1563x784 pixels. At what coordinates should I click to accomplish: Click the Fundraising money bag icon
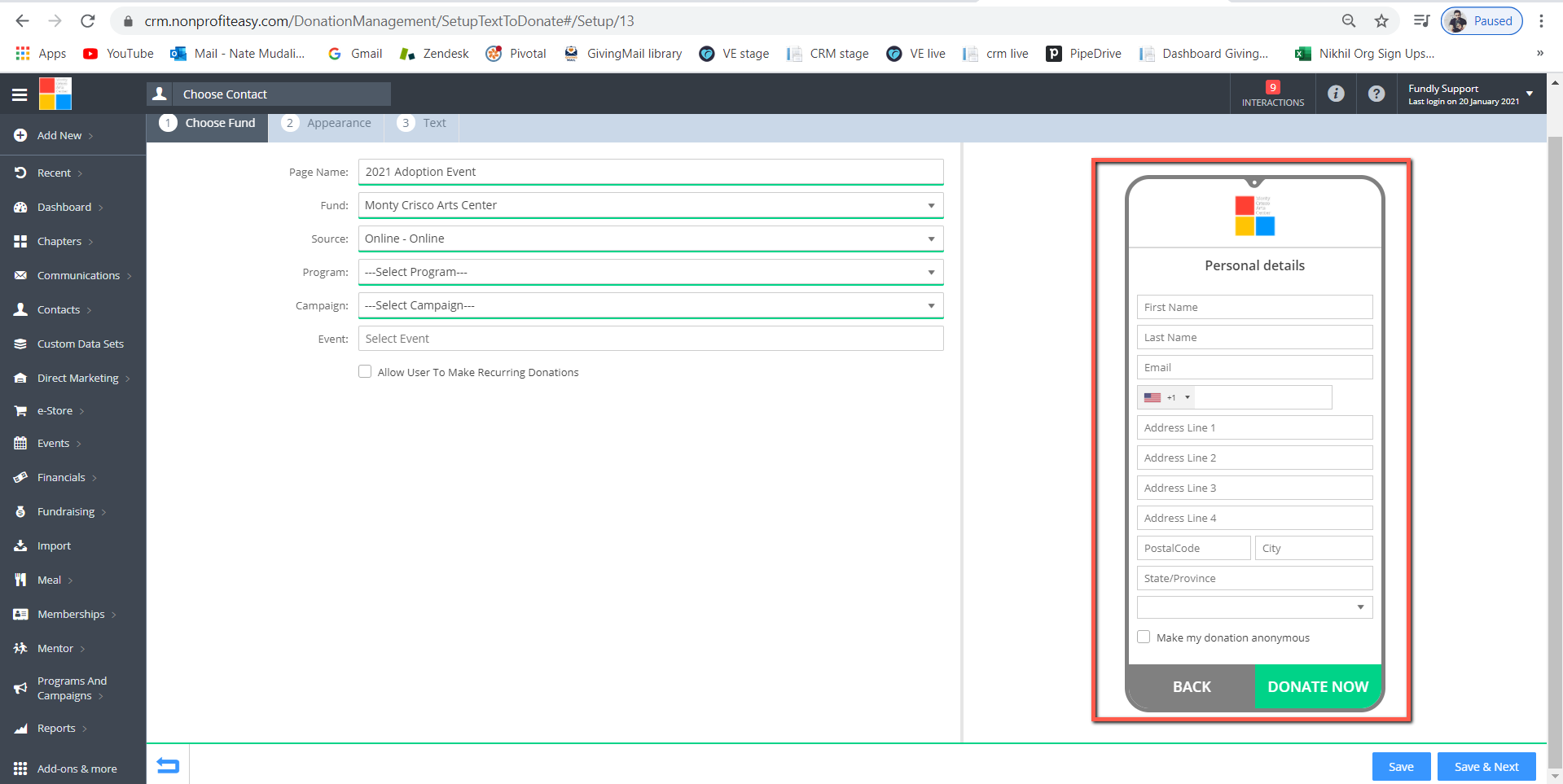(20, 511)
